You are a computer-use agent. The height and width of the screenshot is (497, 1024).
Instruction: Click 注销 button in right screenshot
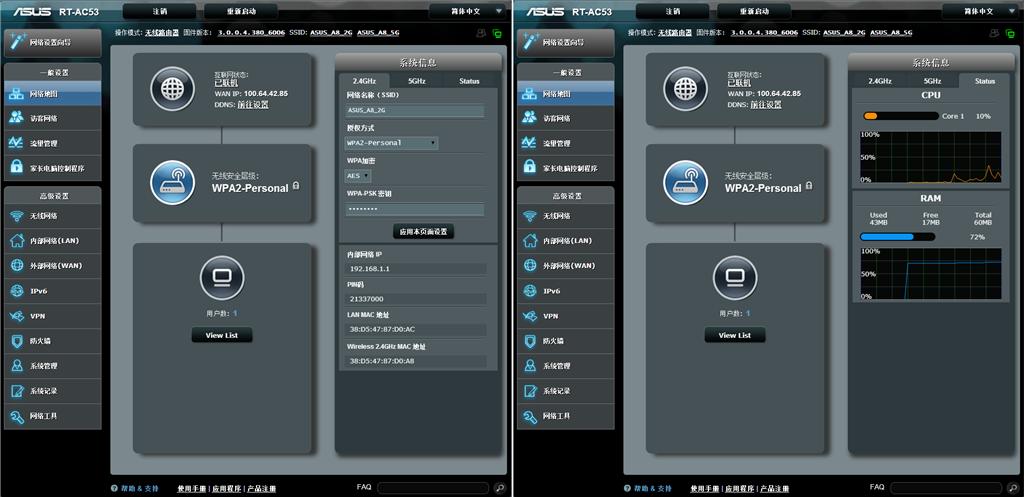click(x=673, y=11)
